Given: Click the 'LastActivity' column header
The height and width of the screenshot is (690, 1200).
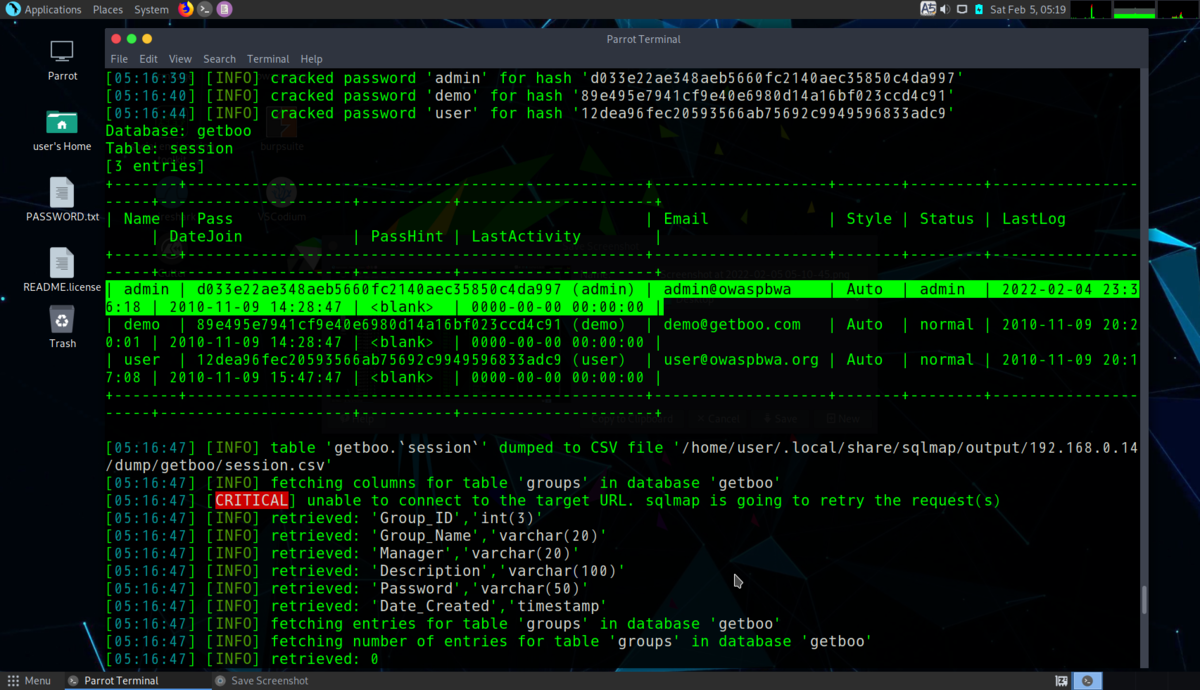Looking at the screenshot, I should coord(526,237).
